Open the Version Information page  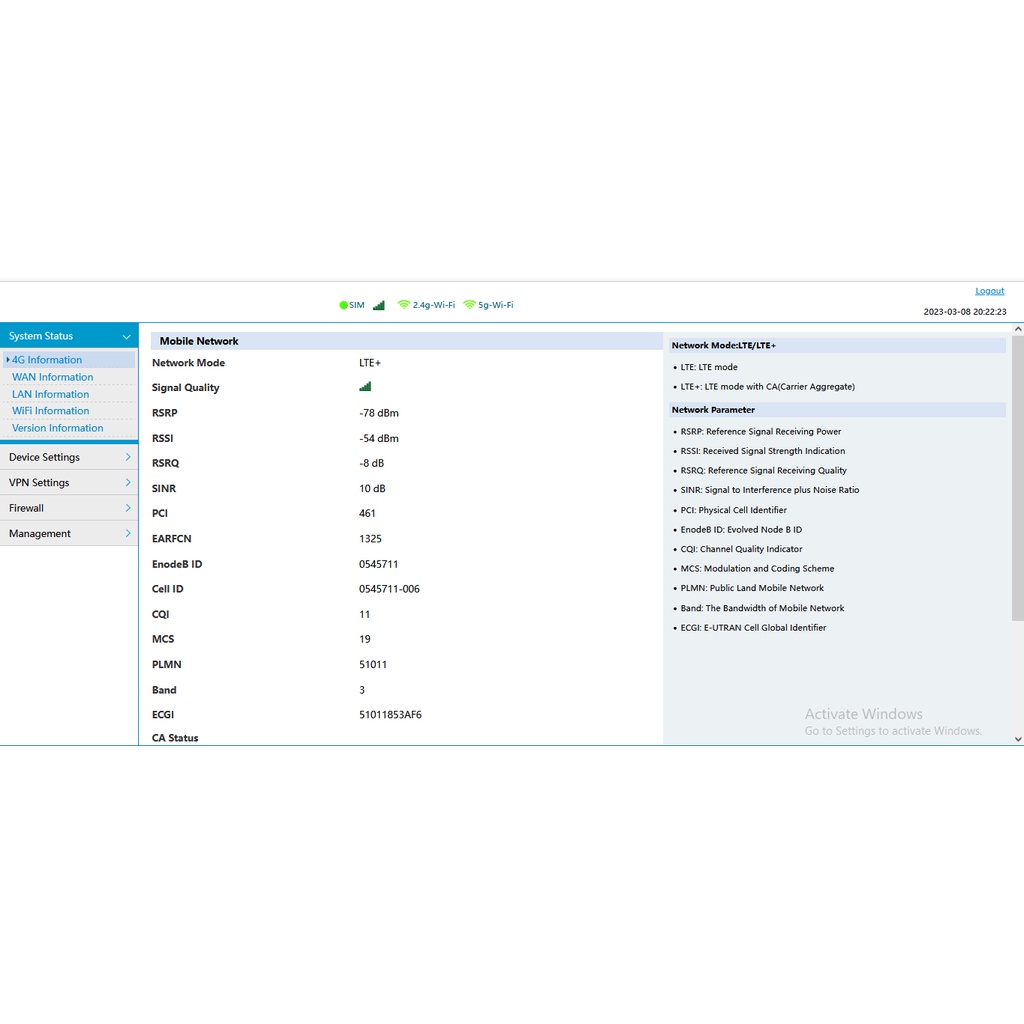click(57, 428)
